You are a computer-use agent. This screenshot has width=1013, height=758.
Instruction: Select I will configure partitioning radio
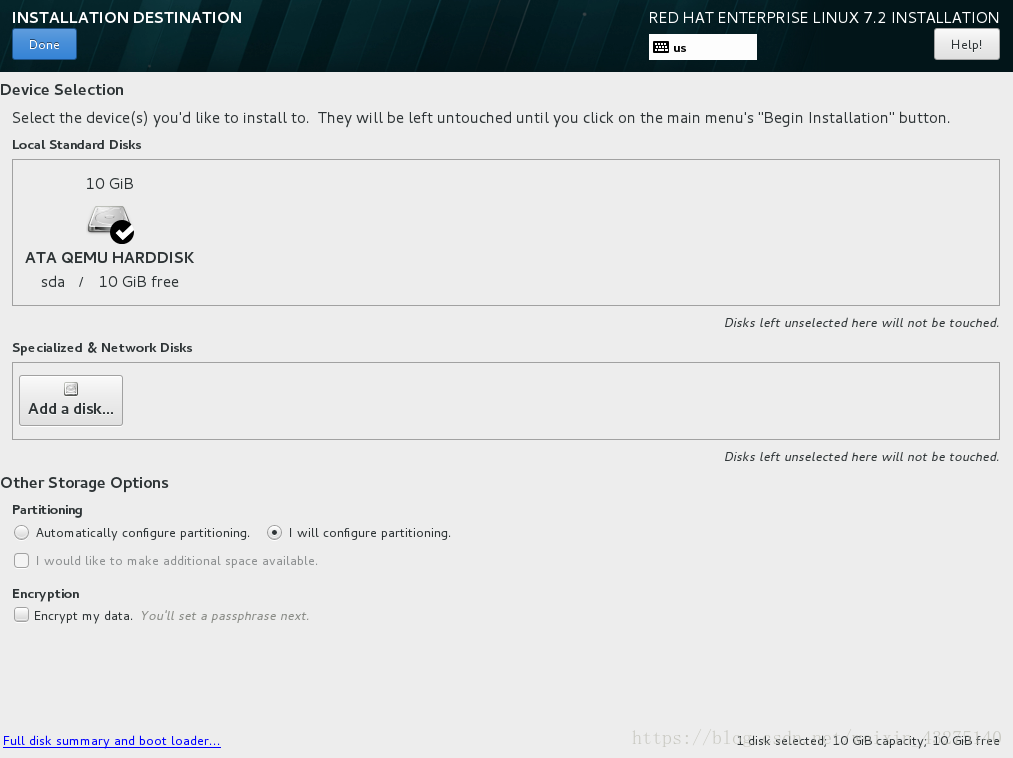[x=275, y=532]
